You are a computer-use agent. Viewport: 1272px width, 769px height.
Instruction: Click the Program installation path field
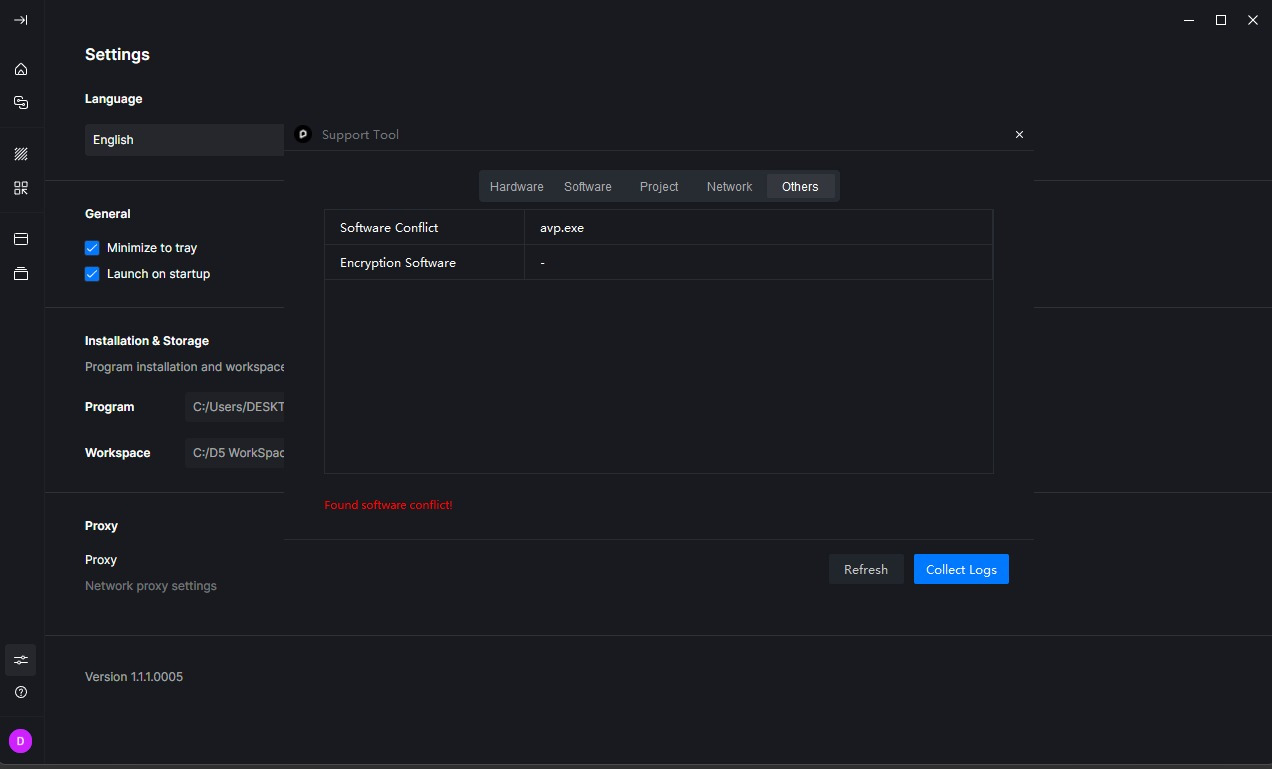tap(237, 407)
